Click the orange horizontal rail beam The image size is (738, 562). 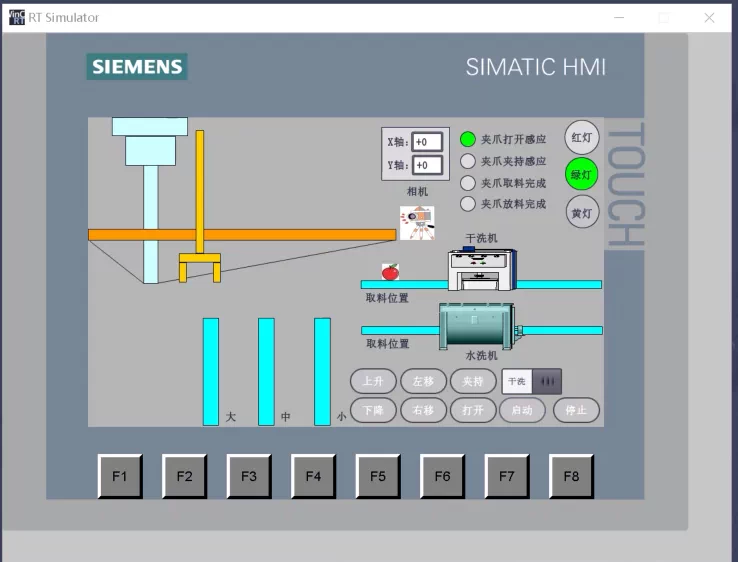[x=242, y=235]
